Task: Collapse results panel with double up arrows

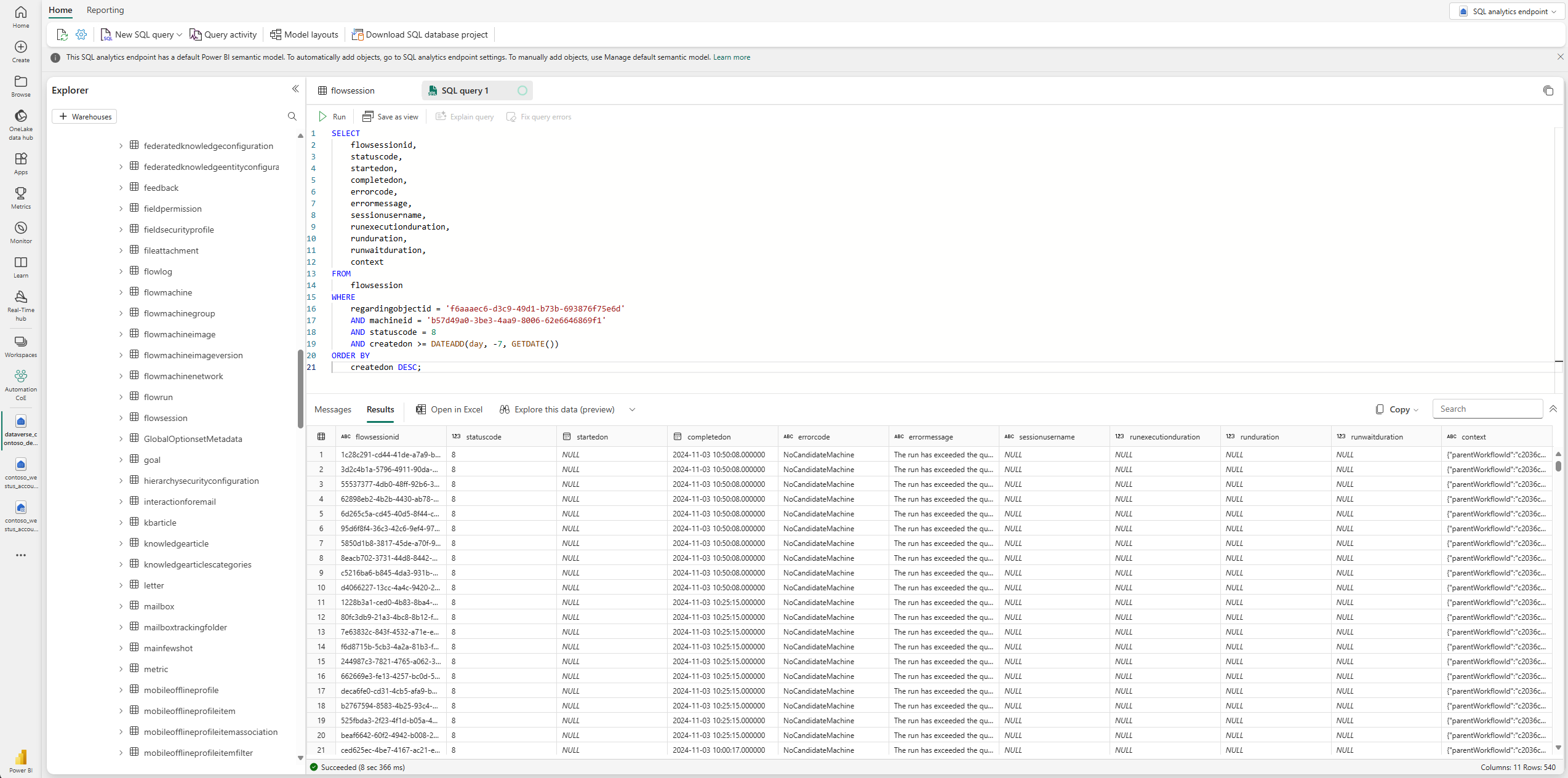Action: [x=1553, y=409]
